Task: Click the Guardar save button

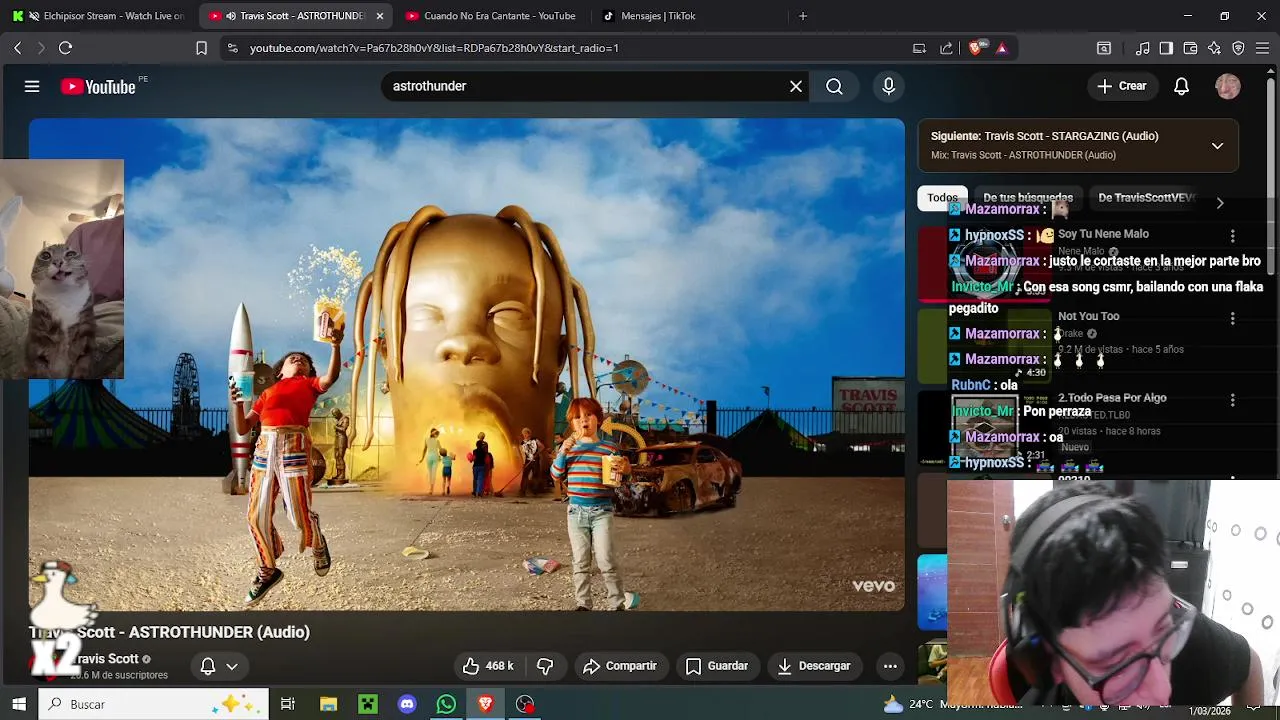Action: (717, 666)
